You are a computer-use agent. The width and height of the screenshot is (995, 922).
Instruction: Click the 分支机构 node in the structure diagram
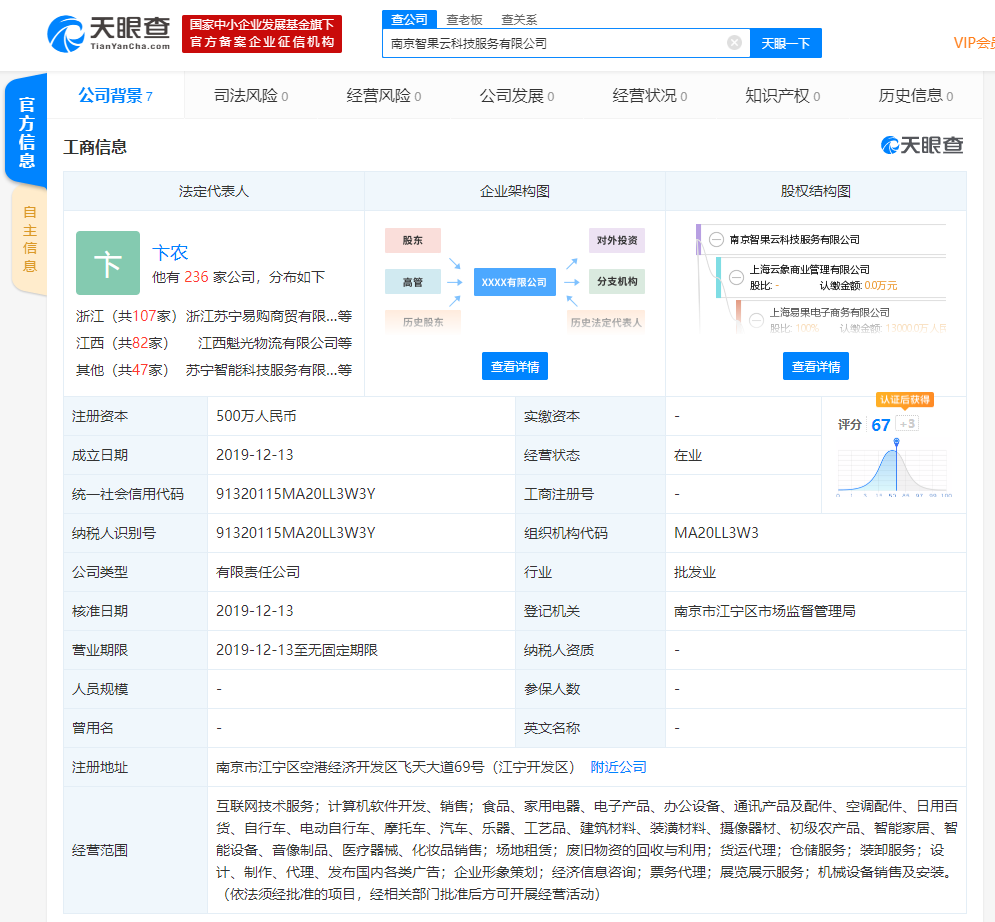616,282
